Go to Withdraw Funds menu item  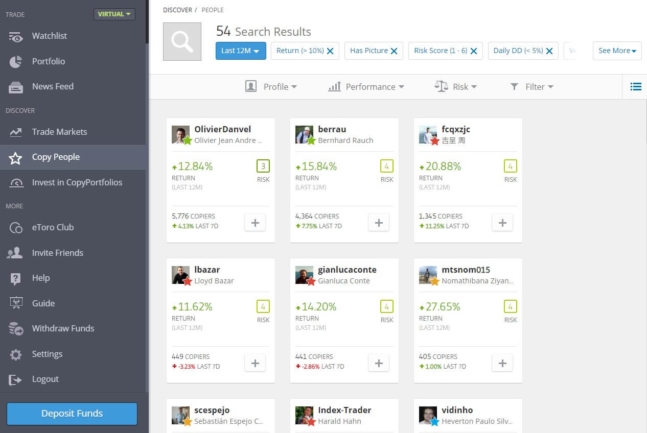[x=63, y=329]
